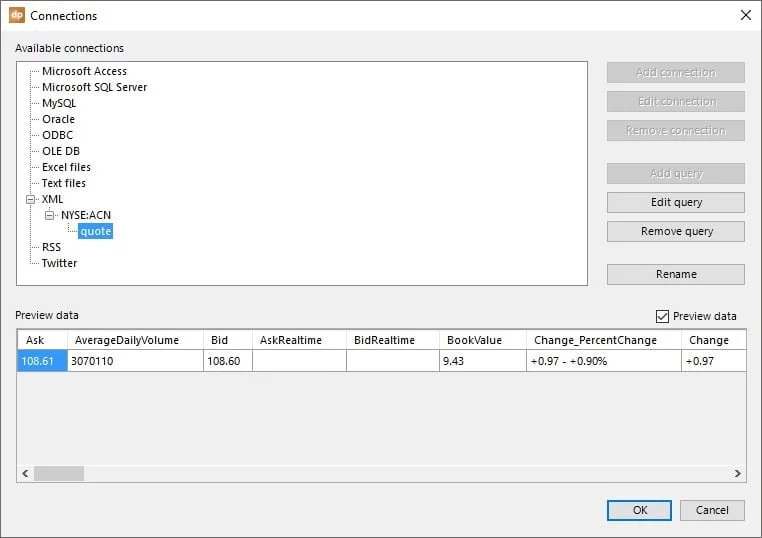Screen dimensions: 762x538
Task: Choose MySQL from available connections
Action: [58, 103]
